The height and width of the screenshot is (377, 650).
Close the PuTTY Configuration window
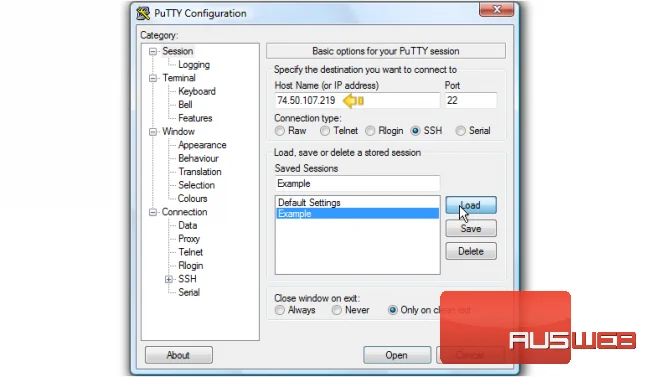(x=497, y=9)
